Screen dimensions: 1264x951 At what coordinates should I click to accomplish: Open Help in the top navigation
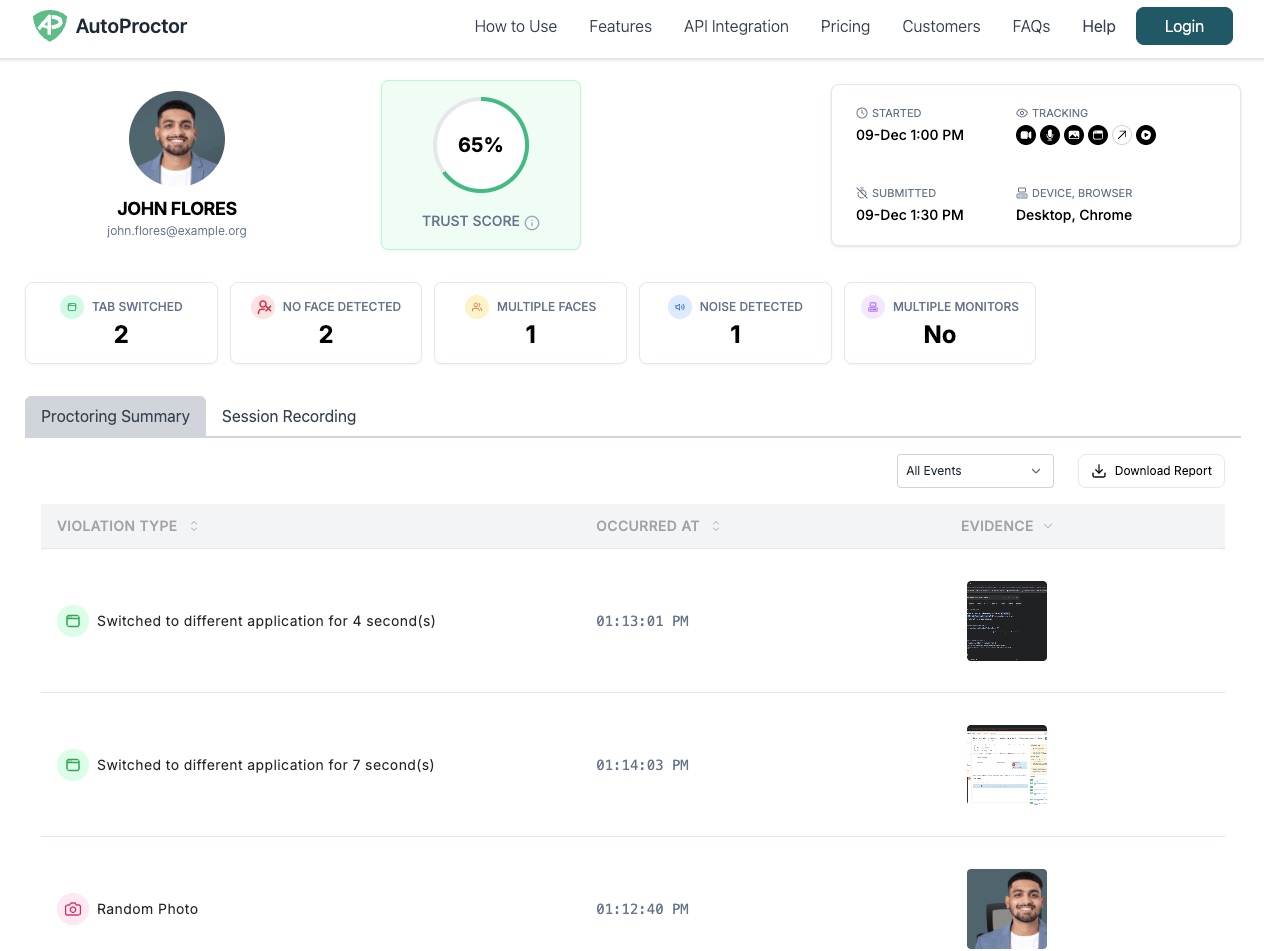(1099, 26)
